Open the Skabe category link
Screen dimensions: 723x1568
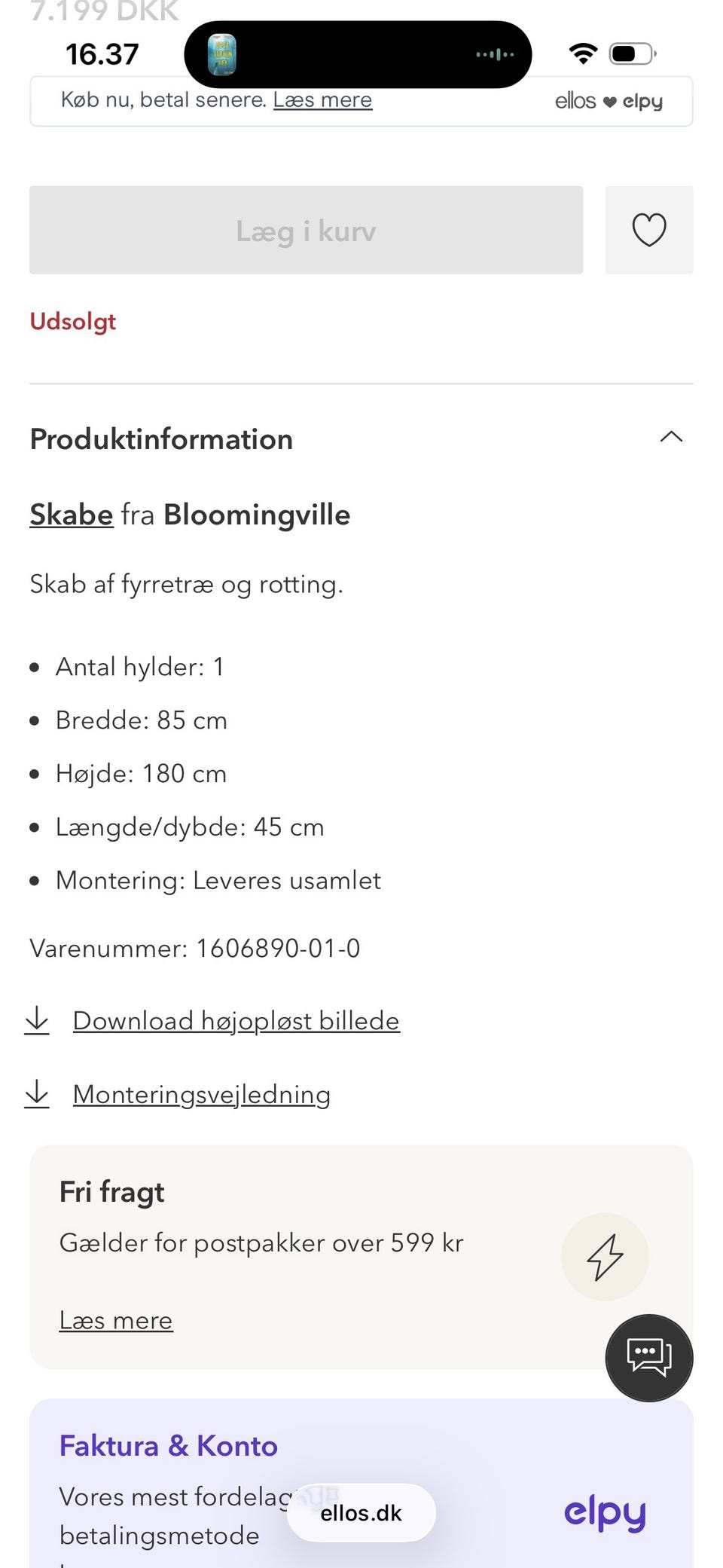[x=72, y=515]
